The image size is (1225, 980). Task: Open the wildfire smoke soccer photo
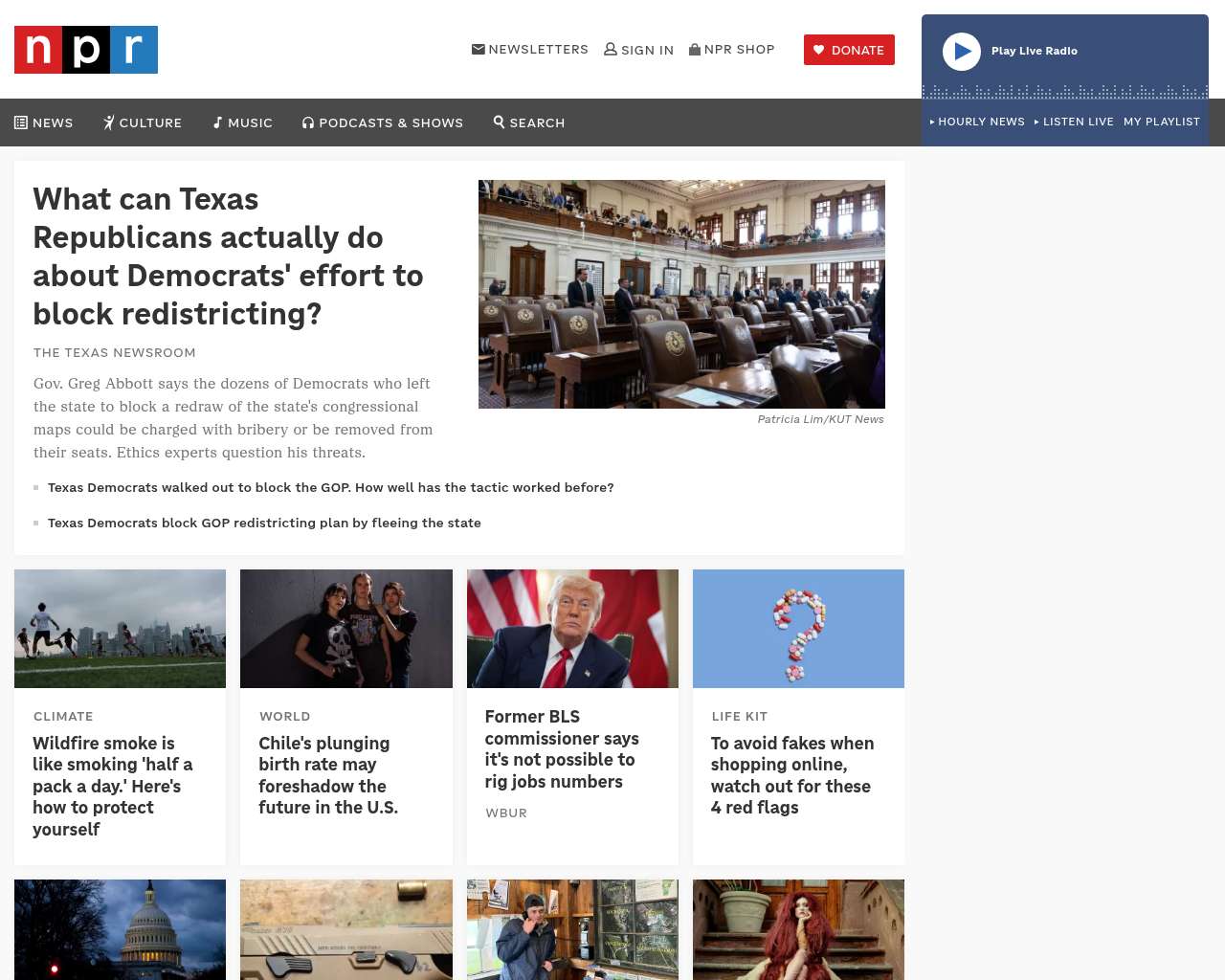(x=120, y=629)
